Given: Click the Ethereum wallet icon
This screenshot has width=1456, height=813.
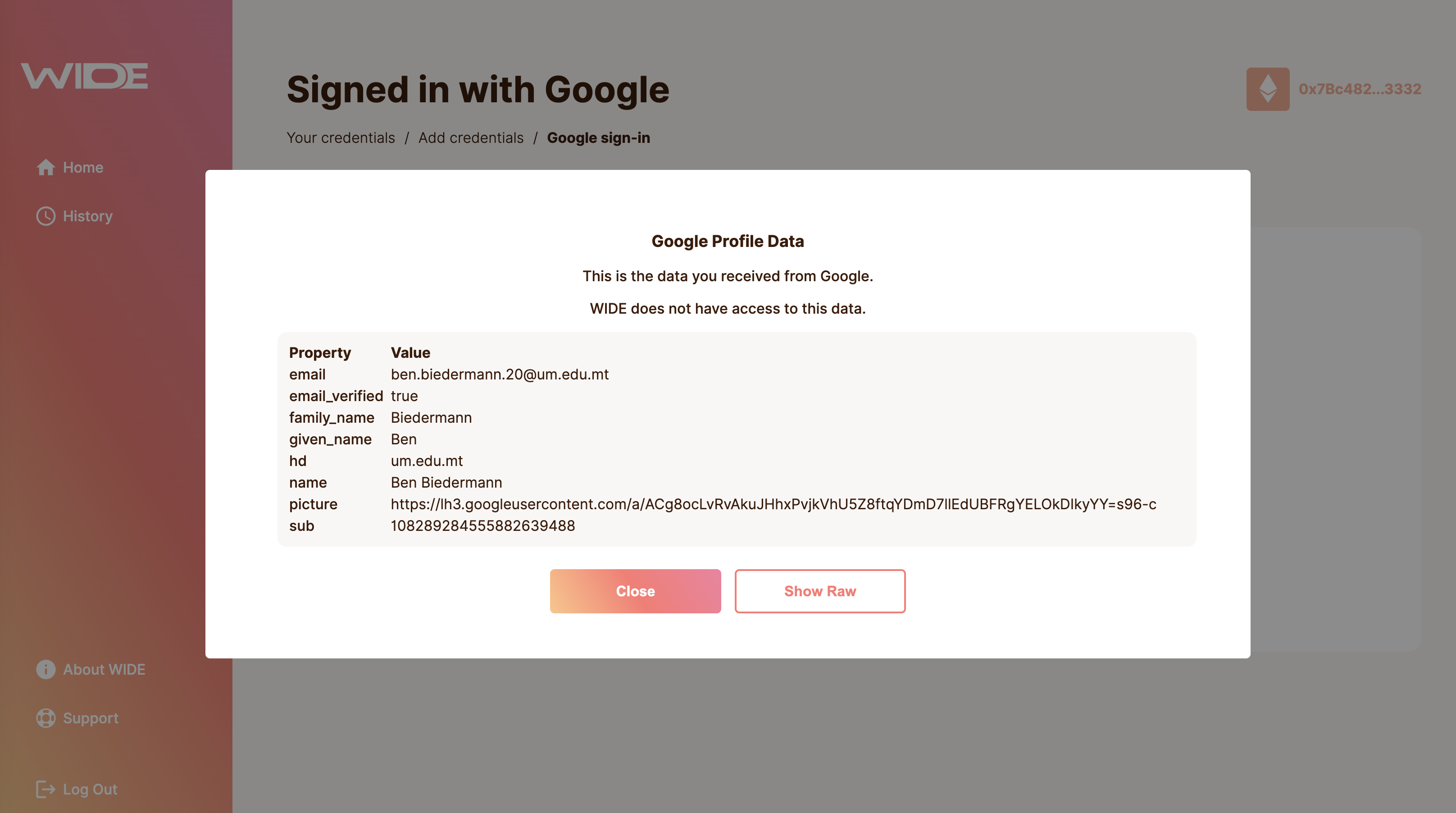Looking at the screenshot, I should coord(1268,89).
